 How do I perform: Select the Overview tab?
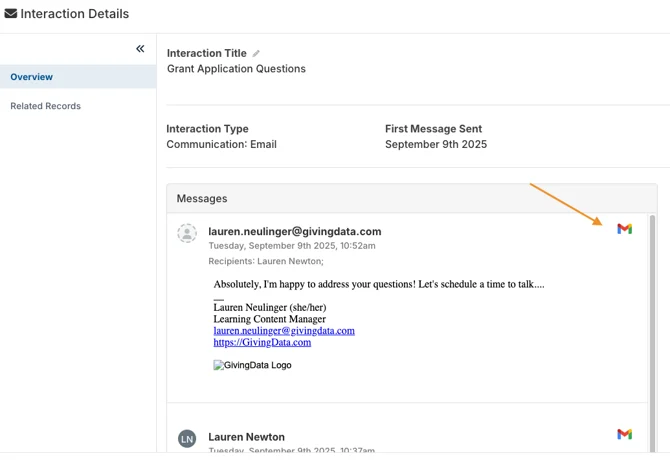[x=78, y=77]
